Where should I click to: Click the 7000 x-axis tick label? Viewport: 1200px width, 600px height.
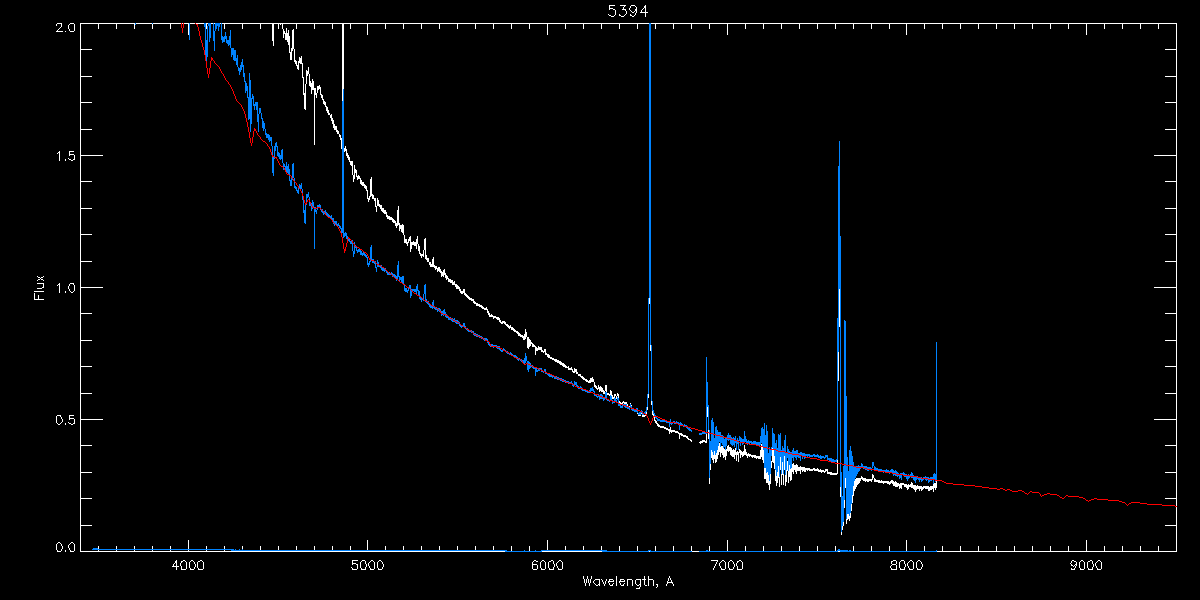click(727, 565)
